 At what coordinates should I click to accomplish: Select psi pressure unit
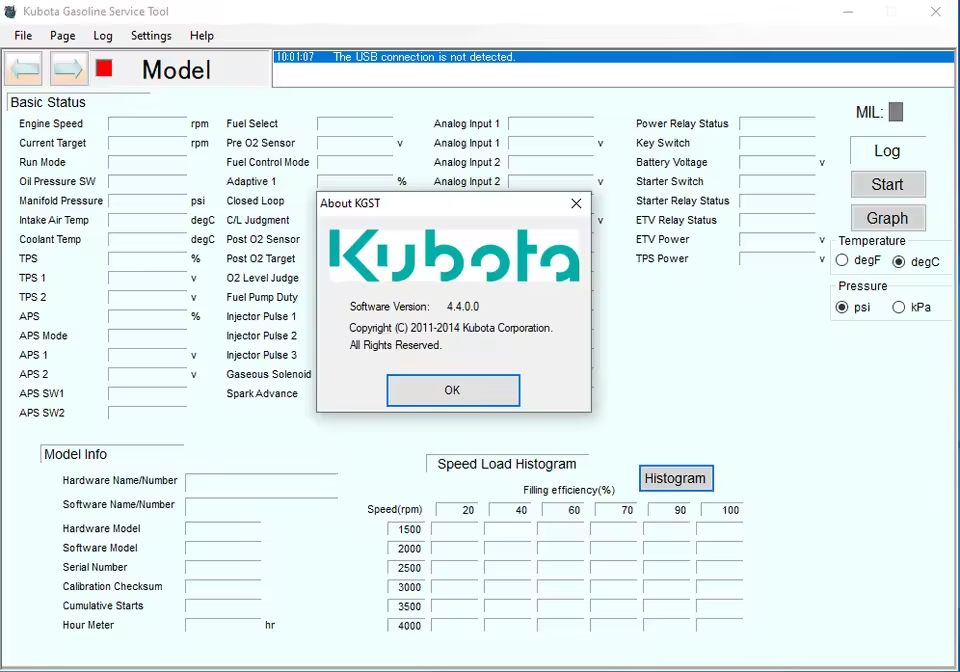coord(842,307)
